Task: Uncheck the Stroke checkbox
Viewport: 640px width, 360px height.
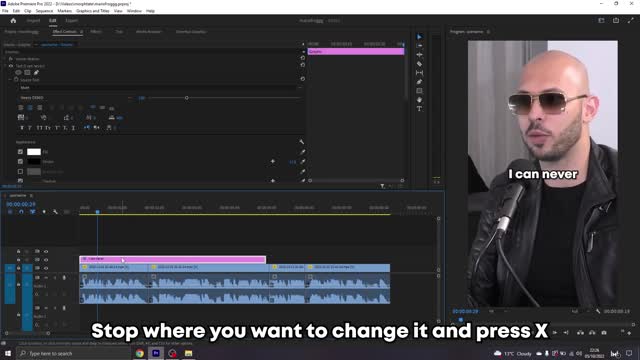Action: 20,162
